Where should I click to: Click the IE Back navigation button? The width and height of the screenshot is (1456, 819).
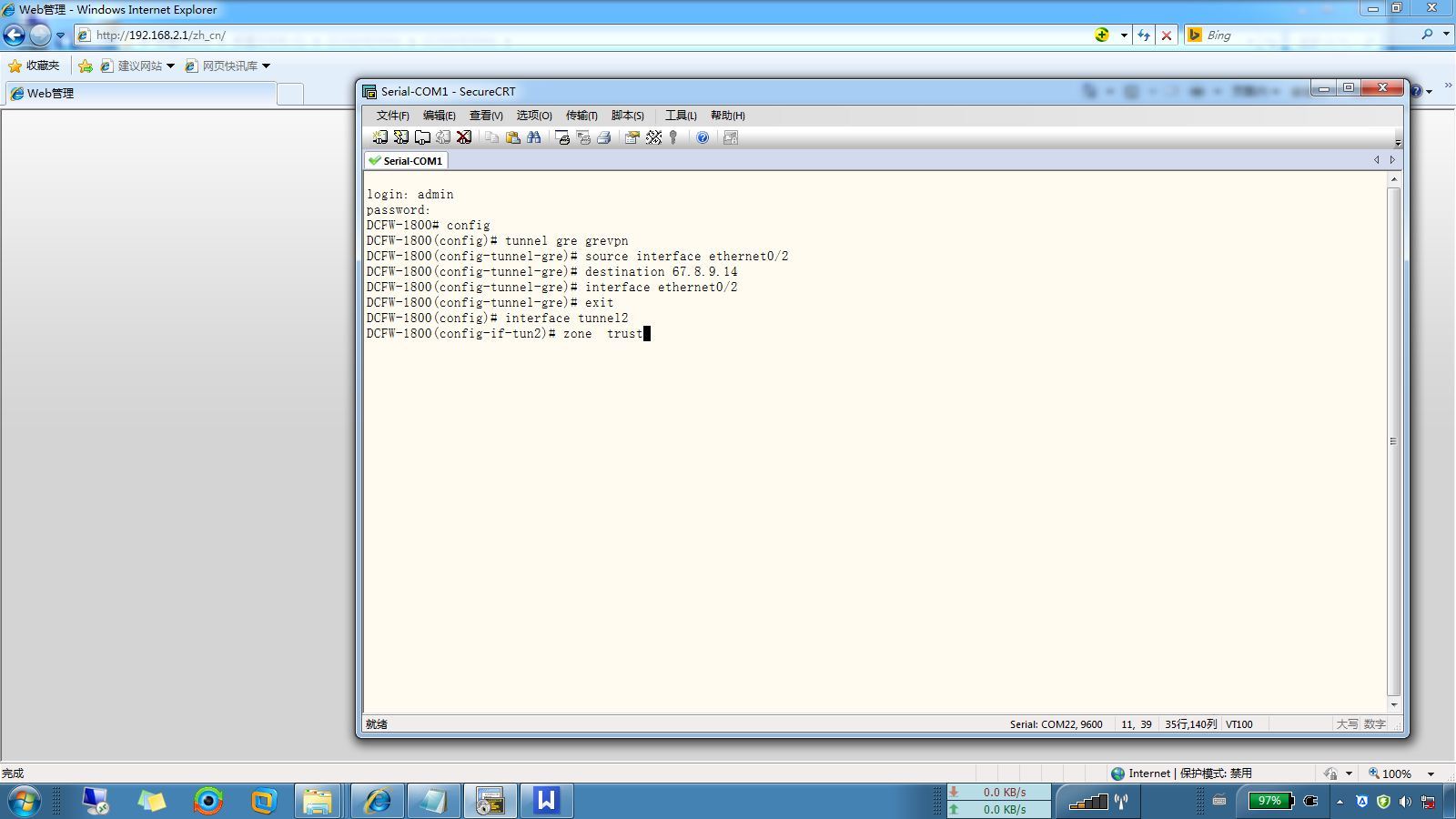14,35
